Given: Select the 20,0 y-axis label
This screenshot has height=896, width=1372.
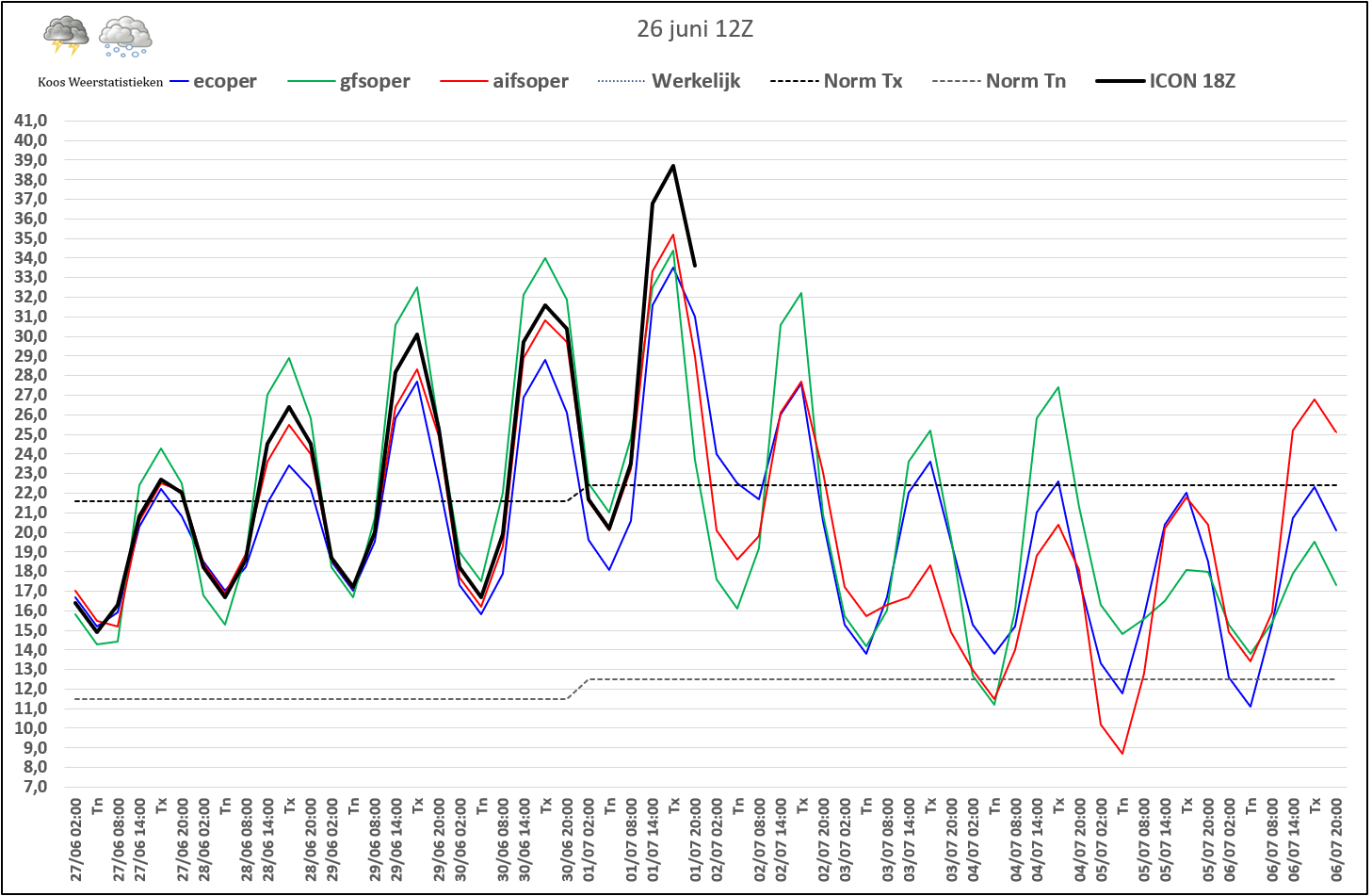Looking at the screenshot, I should (x=31, y=532).
